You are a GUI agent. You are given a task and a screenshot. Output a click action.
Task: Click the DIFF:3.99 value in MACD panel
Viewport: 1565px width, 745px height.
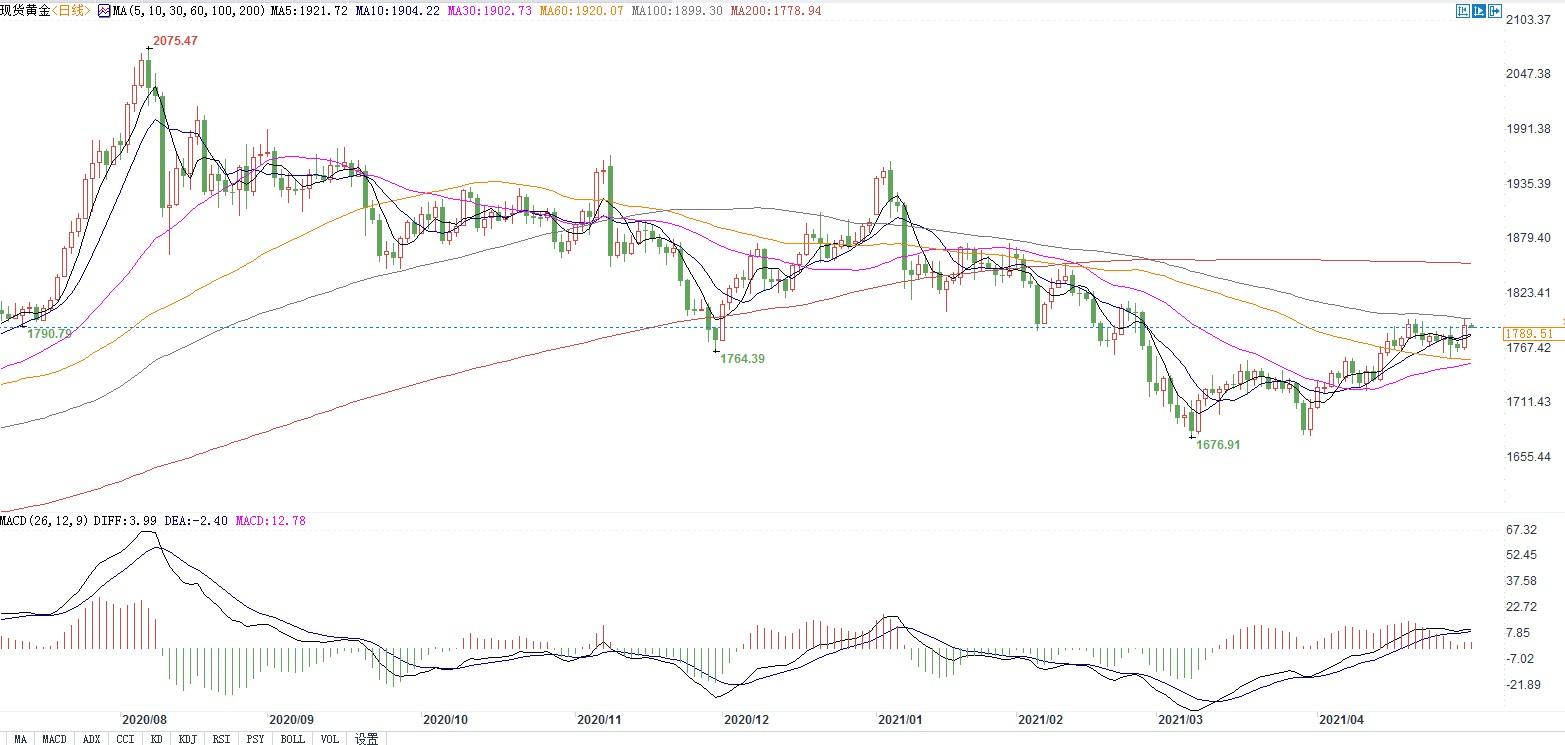pyautogui.click(x=125, y=520)
